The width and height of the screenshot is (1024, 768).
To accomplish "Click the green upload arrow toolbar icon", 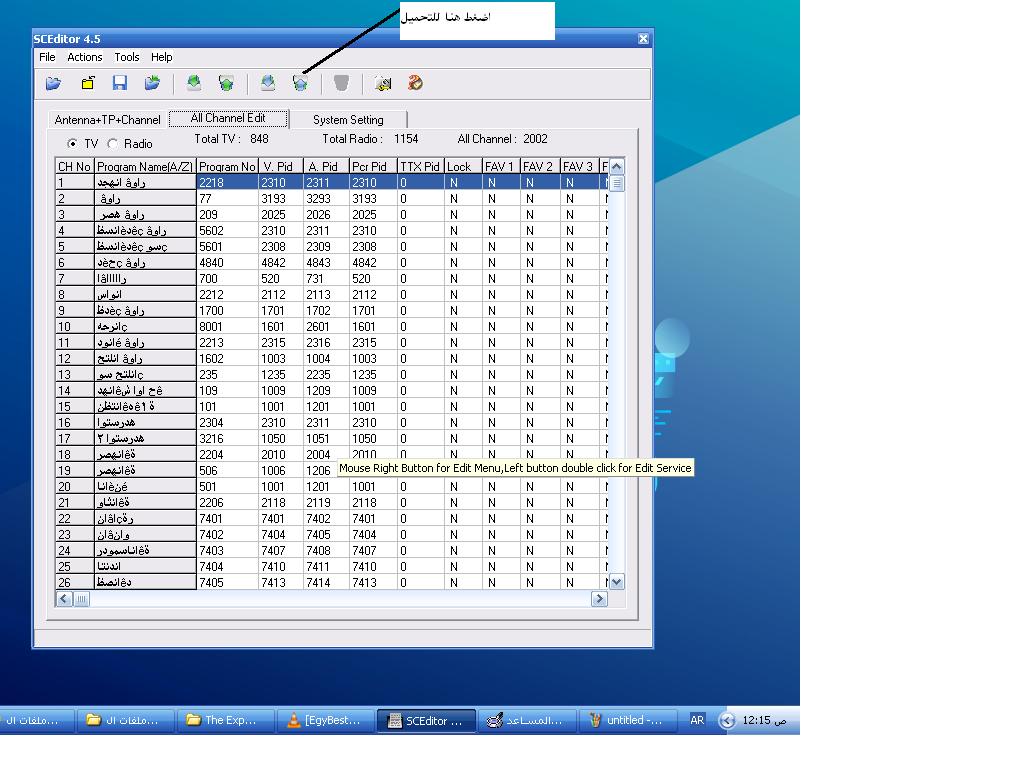I will [226, 84].
